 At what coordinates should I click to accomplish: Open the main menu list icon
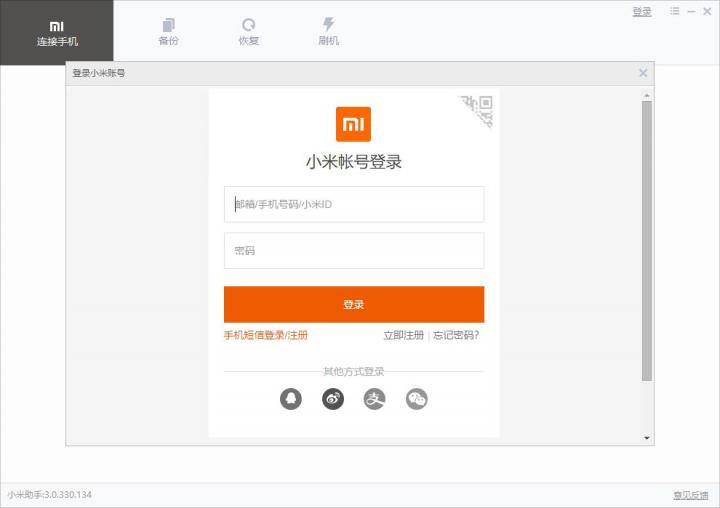(675, 11)
